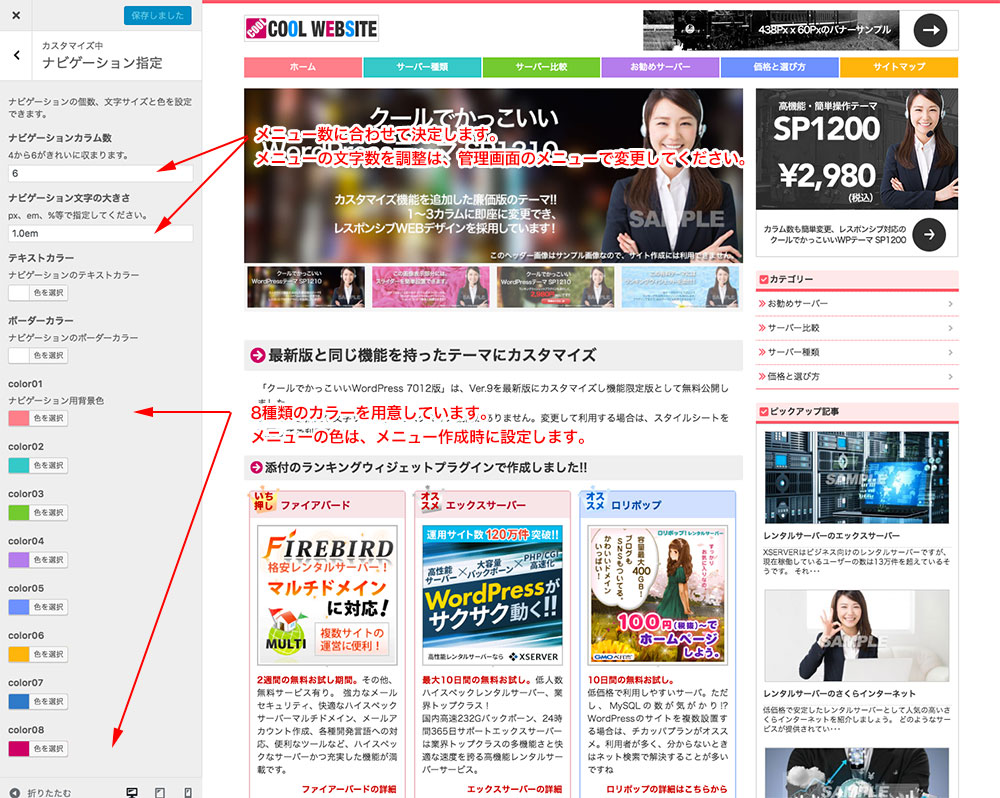The image size is (1000, 798).
Task: Open the OK-gesture woman pickup thumbnail
Action: pos(857,635)
